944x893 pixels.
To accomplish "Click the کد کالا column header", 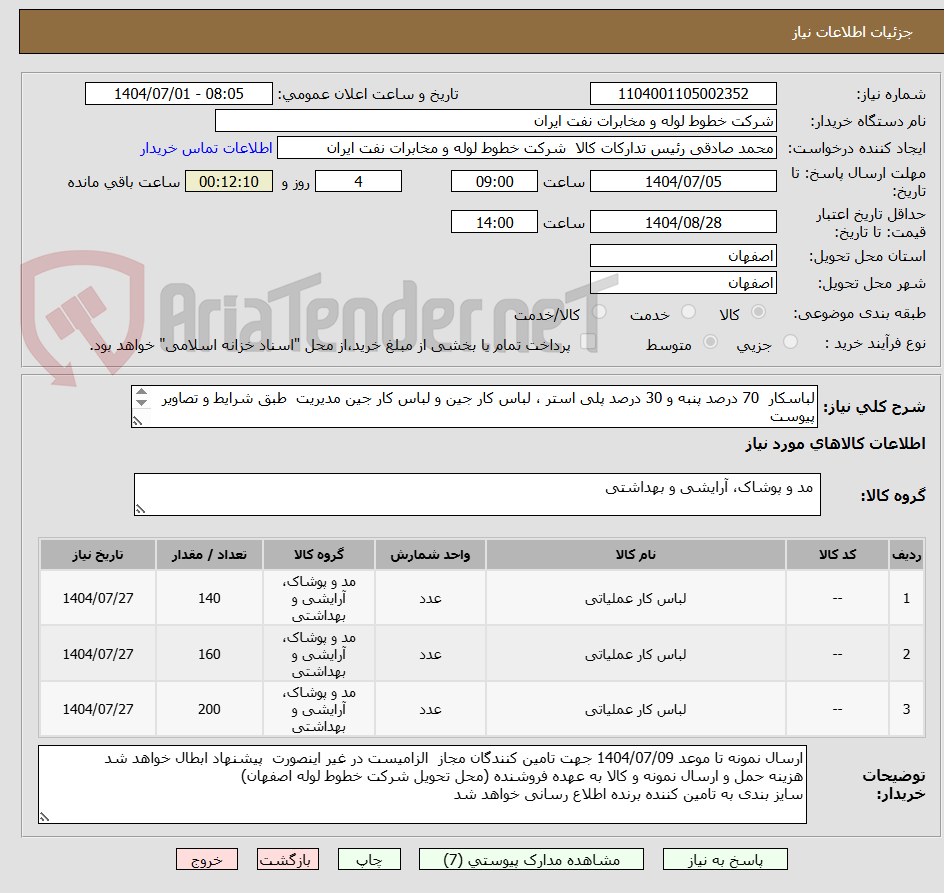I will click(x=837, y=555).
